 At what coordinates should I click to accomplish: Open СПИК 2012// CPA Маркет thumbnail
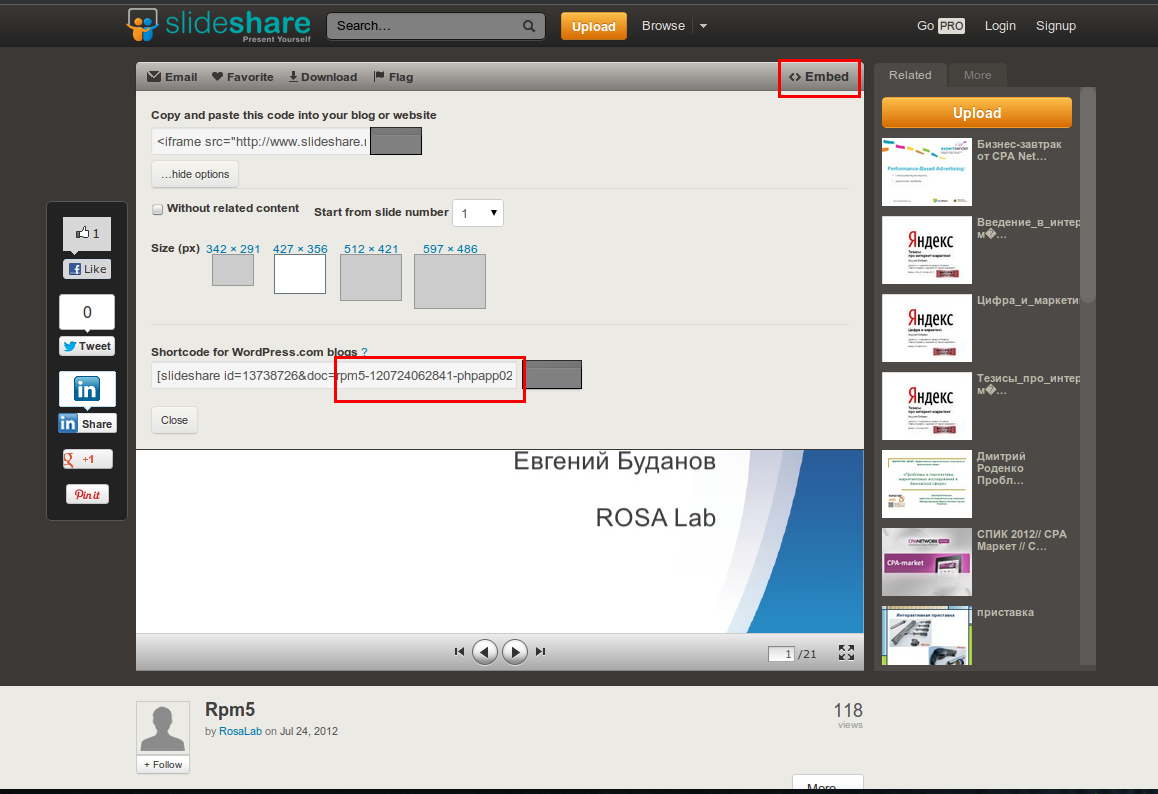pyautogui.click(x=927, y=562)
